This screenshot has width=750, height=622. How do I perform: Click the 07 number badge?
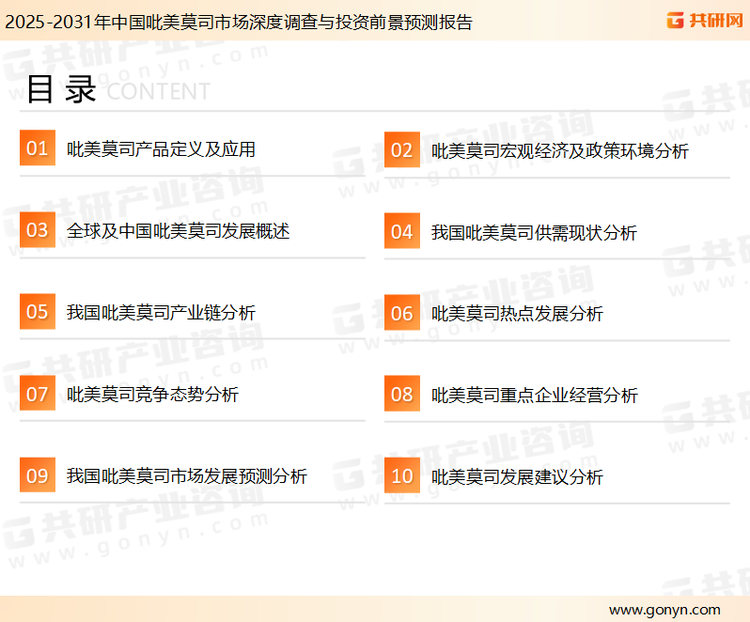[x=37, y=394]
